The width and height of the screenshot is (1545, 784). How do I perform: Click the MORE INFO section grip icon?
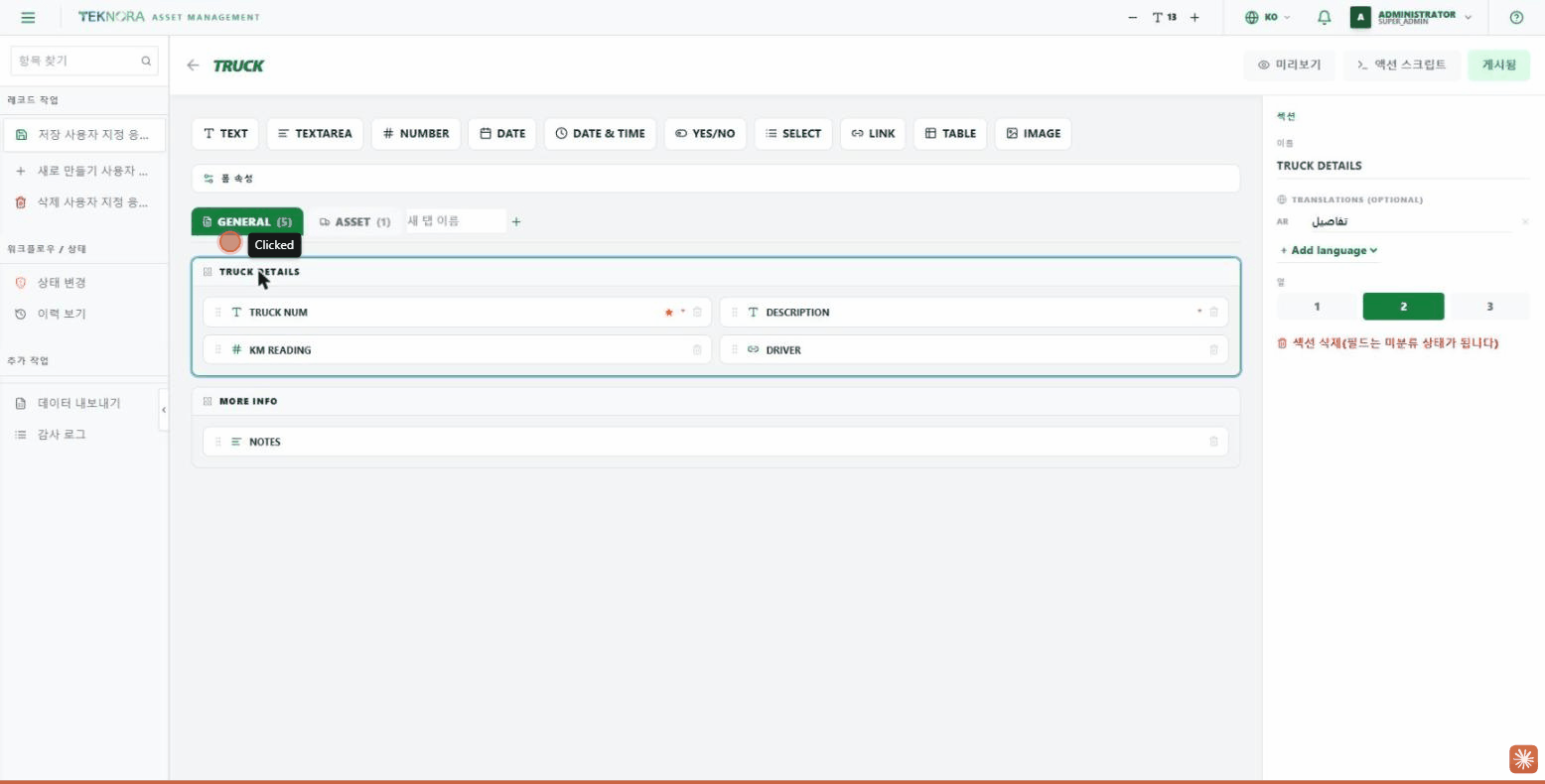[208, 401]
